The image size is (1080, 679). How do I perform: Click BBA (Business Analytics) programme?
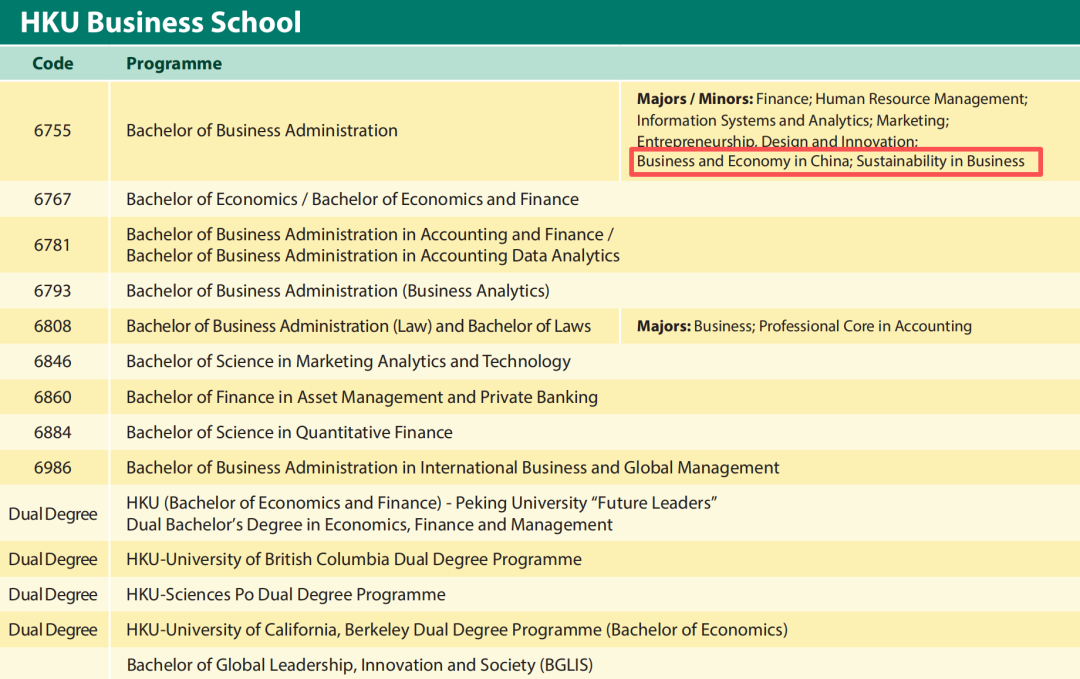pos(338,291)
